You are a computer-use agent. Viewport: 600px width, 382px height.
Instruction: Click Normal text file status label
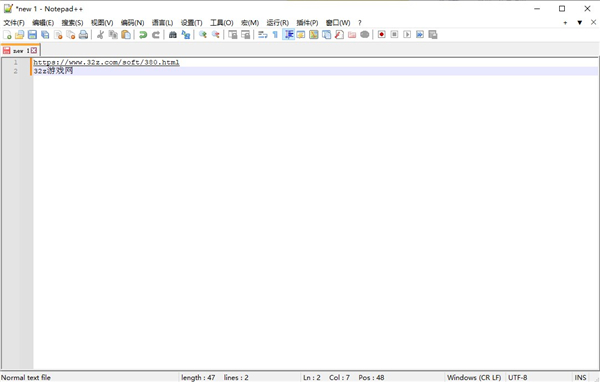[26, 377]
